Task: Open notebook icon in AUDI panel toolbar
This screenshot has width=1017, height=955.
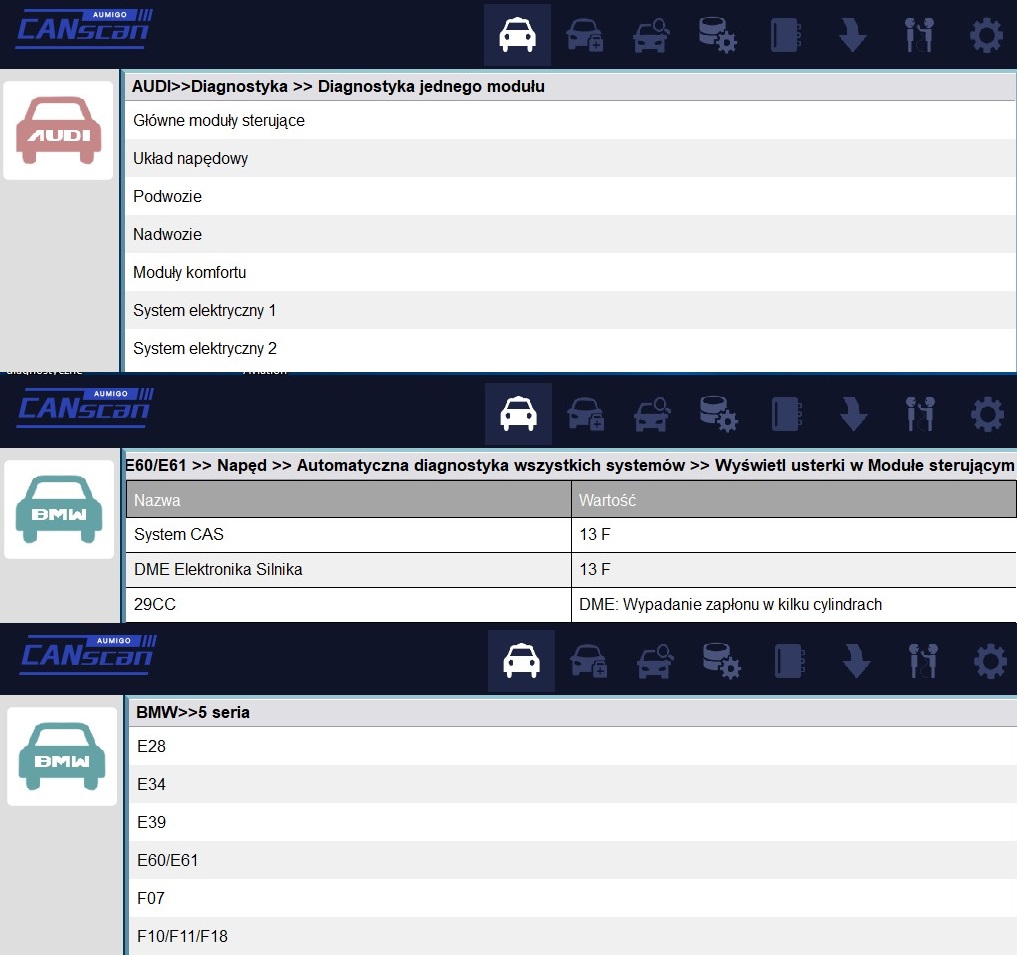Action: [785, 35]
